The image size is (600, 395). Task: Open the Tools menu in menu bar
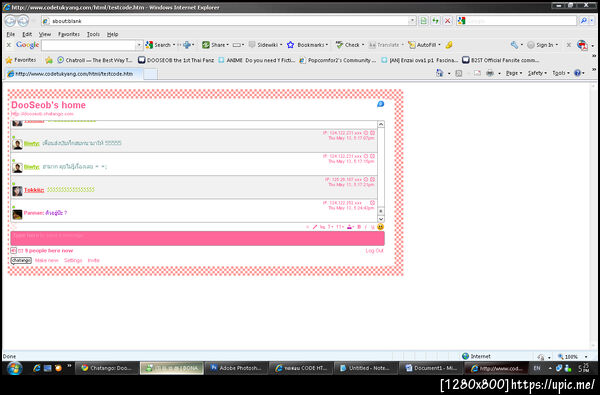click(x=93, y=34)
